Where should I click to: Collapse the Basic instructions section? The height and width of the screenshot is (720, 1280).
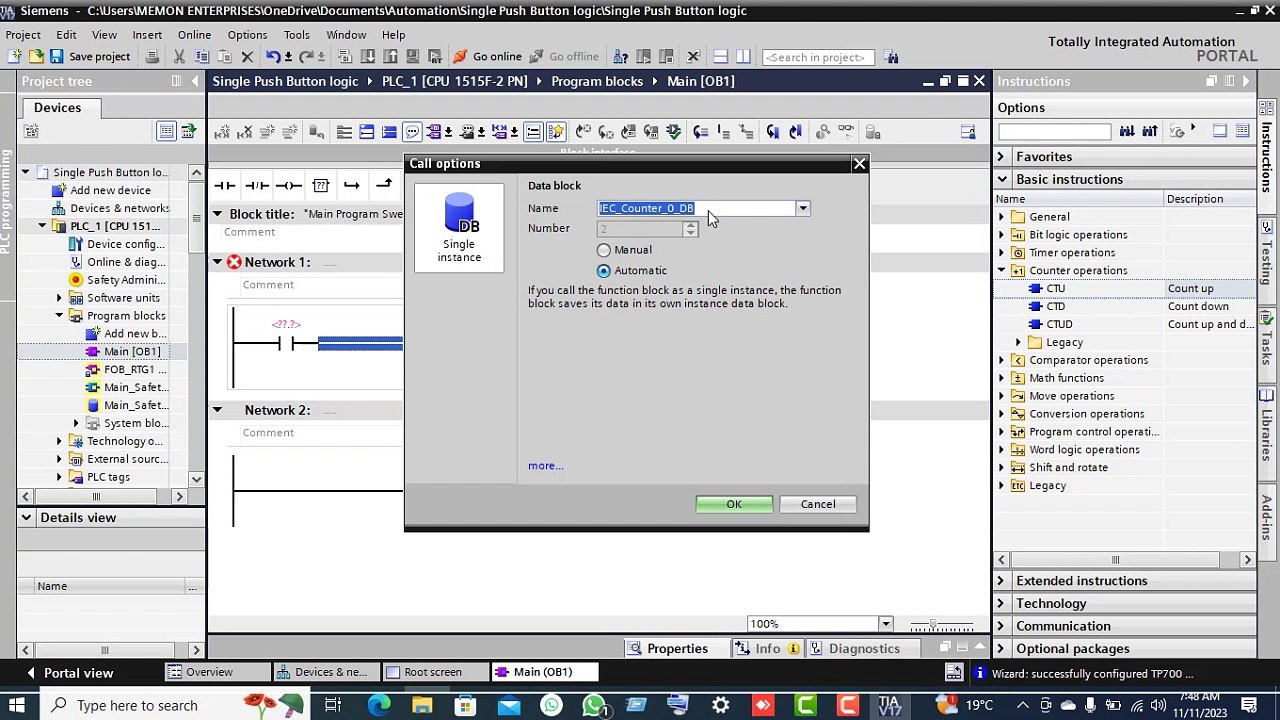tap(1001, 179)
